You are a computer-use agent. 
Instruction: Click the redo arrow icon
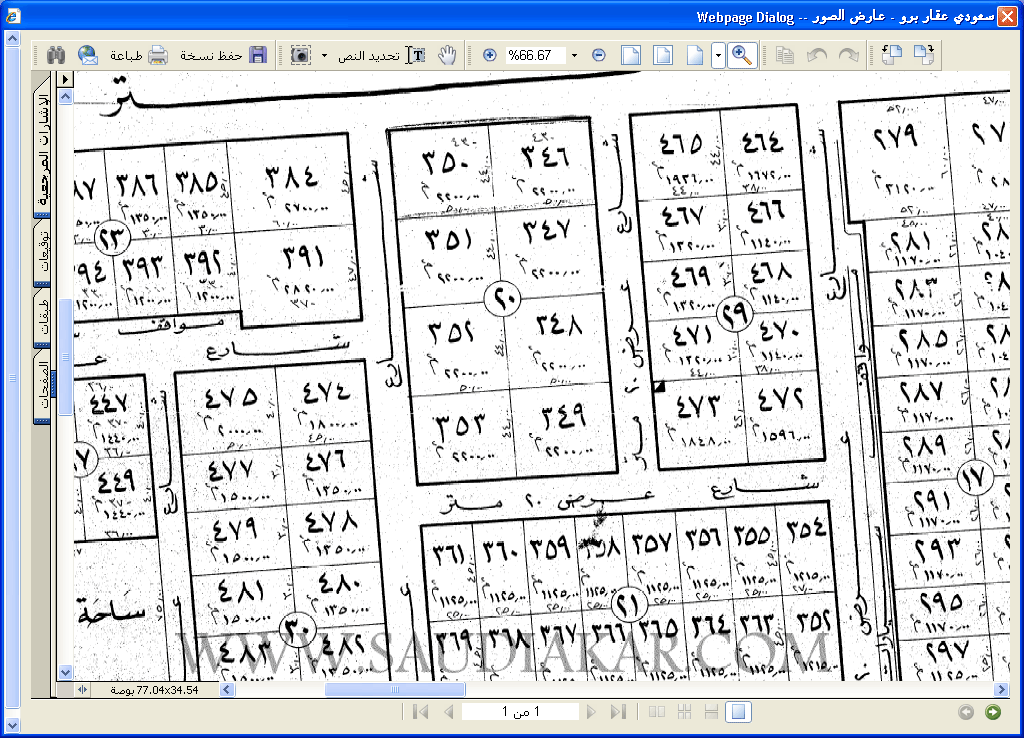pyautogui.click(x=848, y=56)
